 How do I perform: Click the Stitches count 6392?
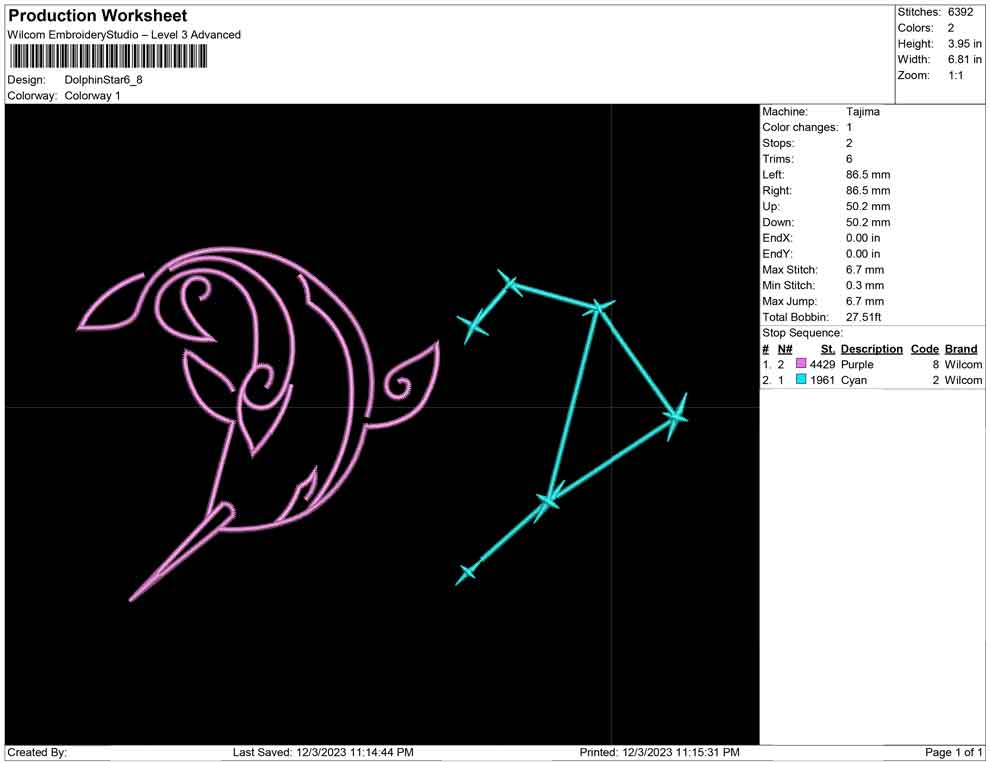pyautogui.click(x=960, y=12)
